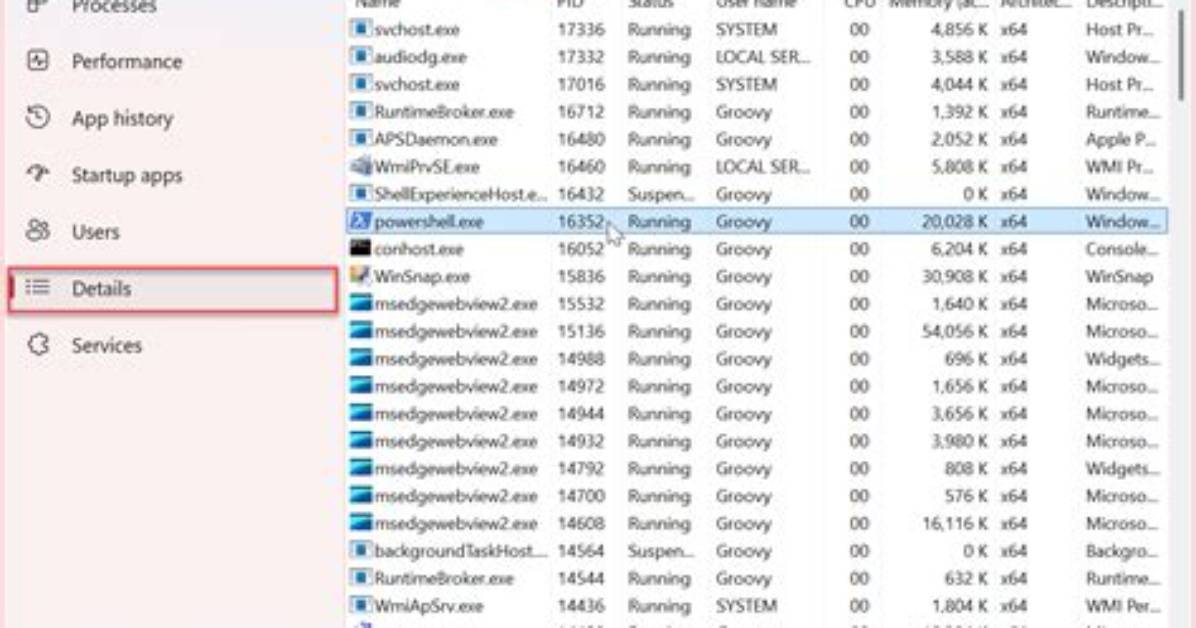The image size is (1196, 628).
Task: Click icon of msedgewebview2.exe PID 15136
Action: (360, 330)
